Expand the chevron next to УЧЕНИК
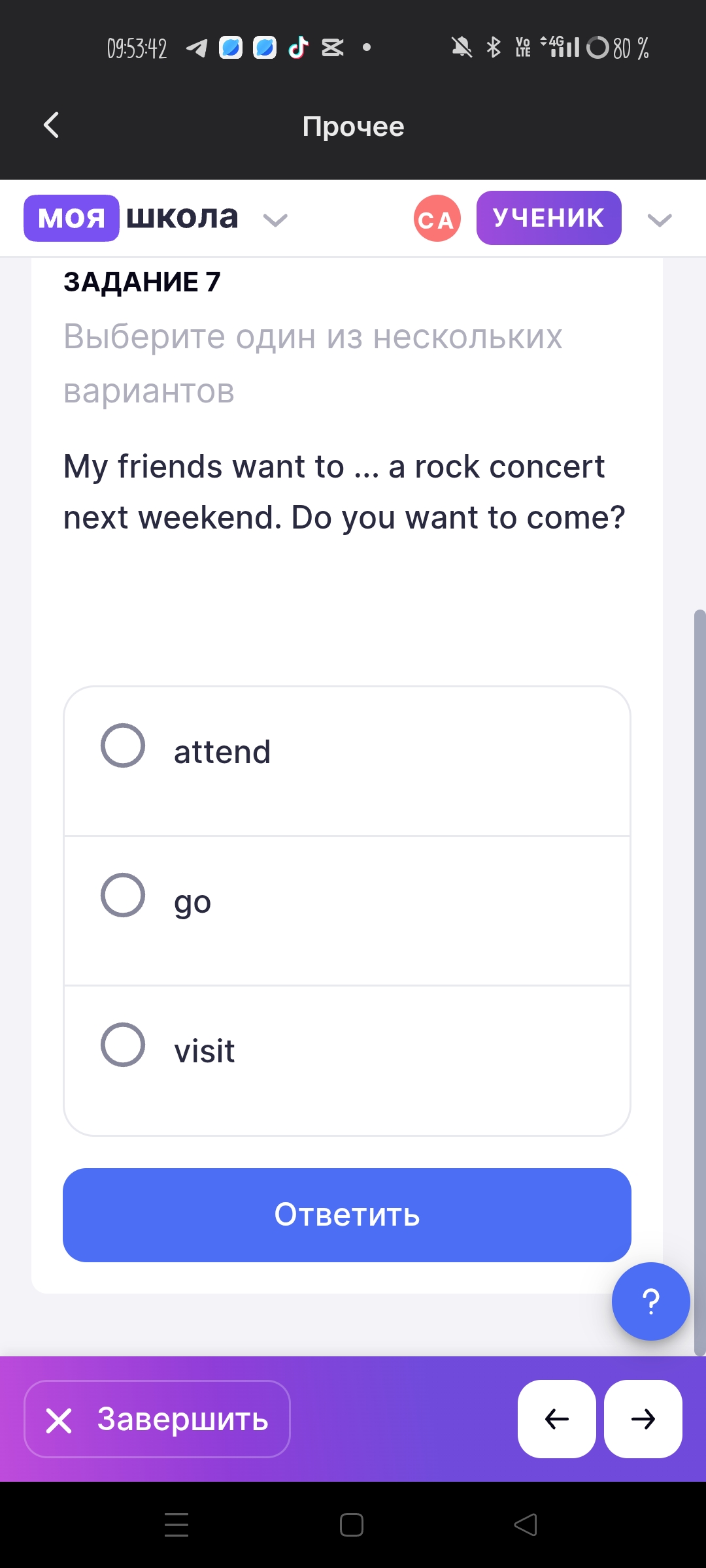 point(660,220)
